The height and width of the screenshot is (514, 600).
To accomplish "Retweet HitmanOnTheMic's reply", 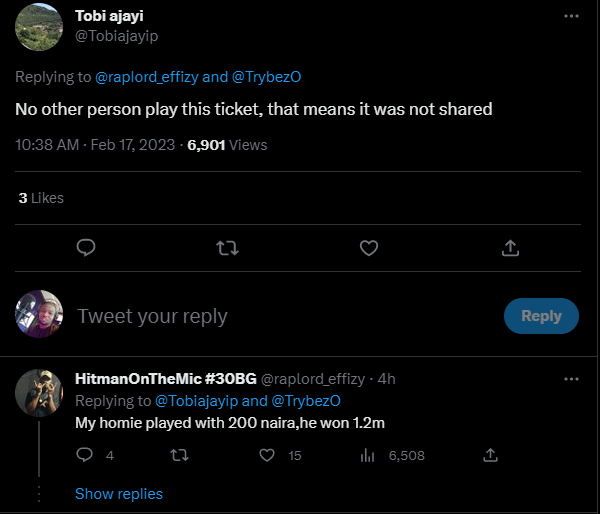I will [x=179, y=455].
